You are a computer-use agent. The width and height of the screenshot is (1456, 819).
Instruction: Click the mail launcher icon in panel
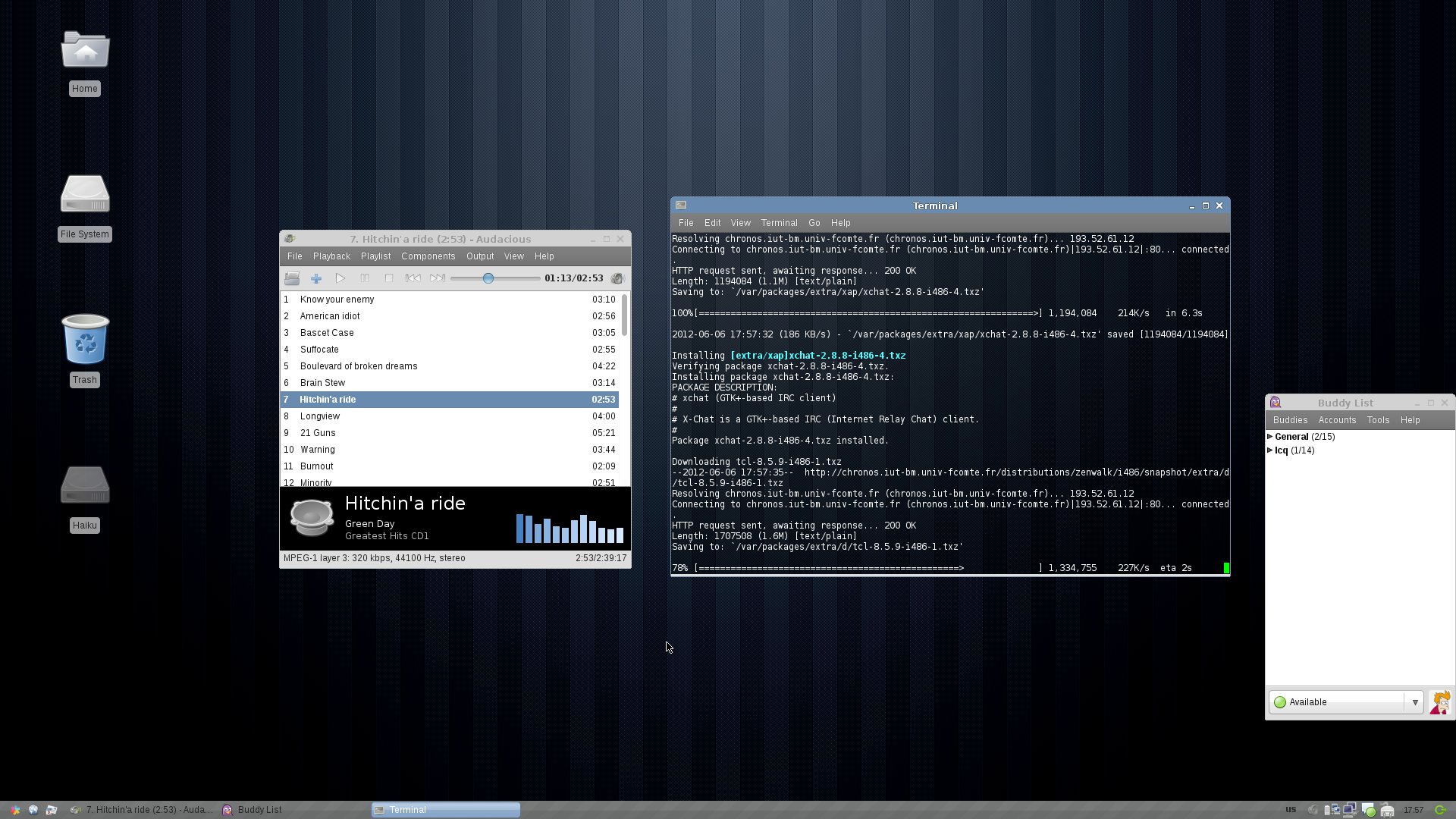[52, 810]
